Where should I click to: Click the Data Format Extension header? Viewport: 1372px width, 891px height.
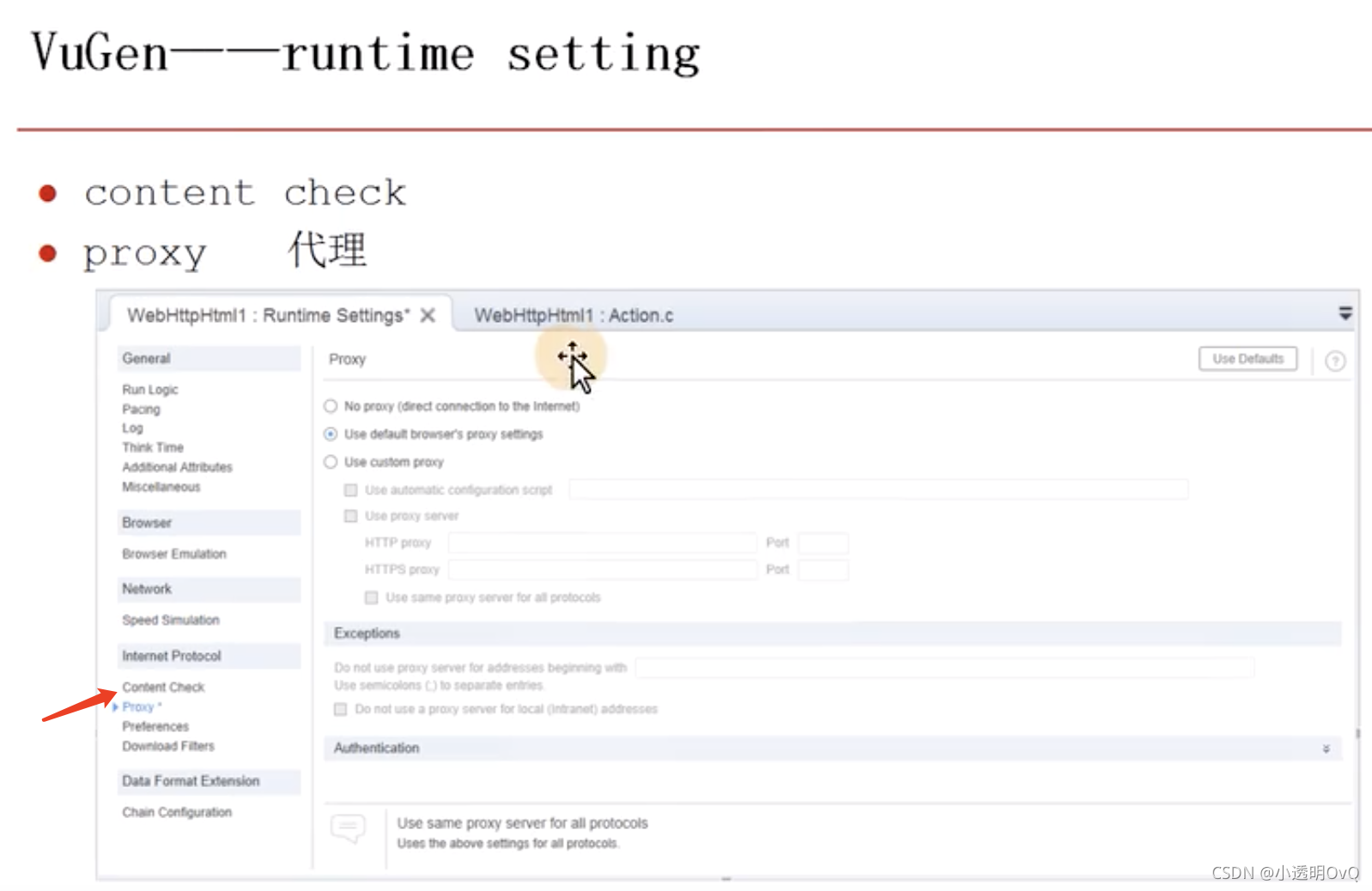pos(209,781)
